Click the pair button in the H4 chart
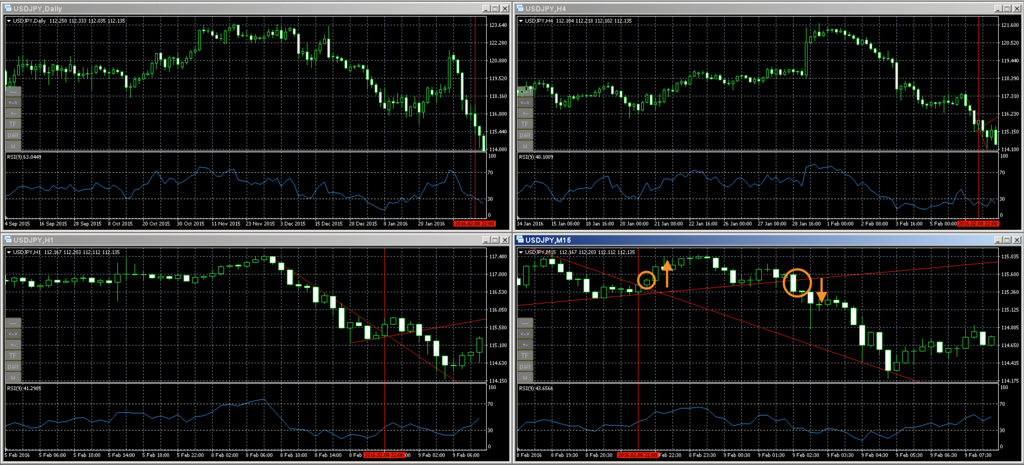The height and width of the screenshot is (465, 1024). [525, 135]
